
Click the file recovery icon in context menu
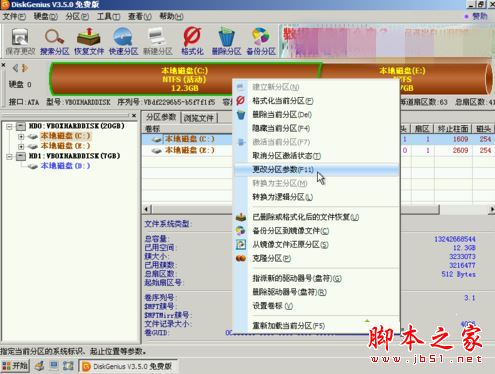click(x=241, y=217)
